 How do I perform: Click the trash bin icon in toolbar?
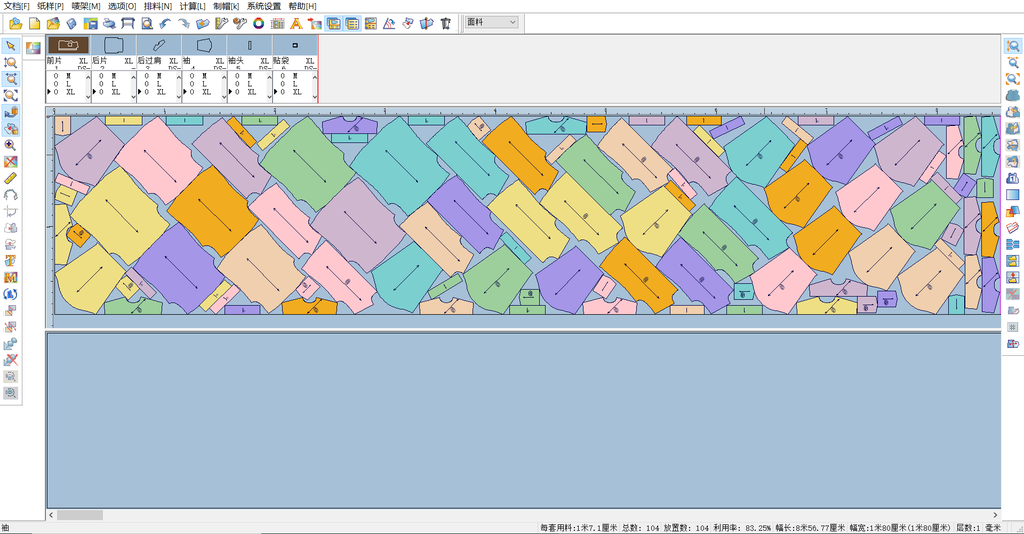(445, 22)
